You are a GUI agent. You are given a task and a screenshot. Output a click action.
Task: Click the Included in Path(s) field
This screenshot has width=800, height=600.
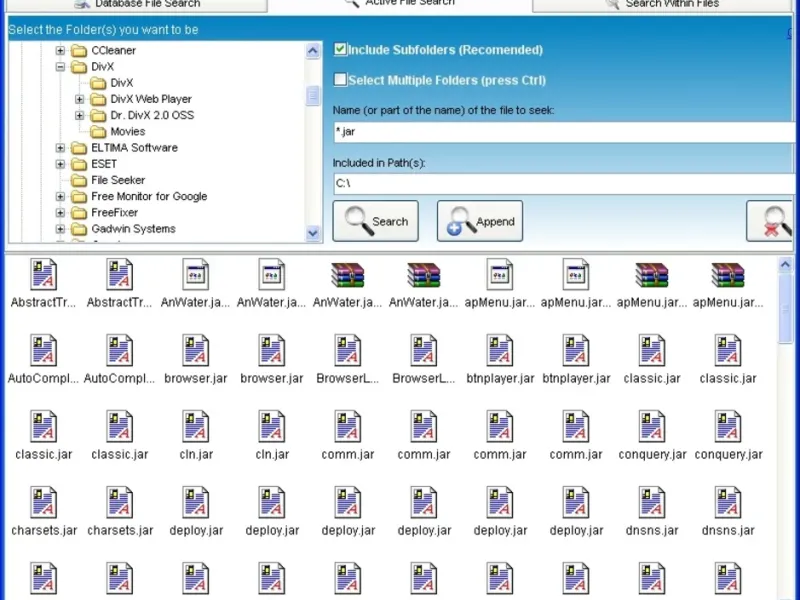565,184
